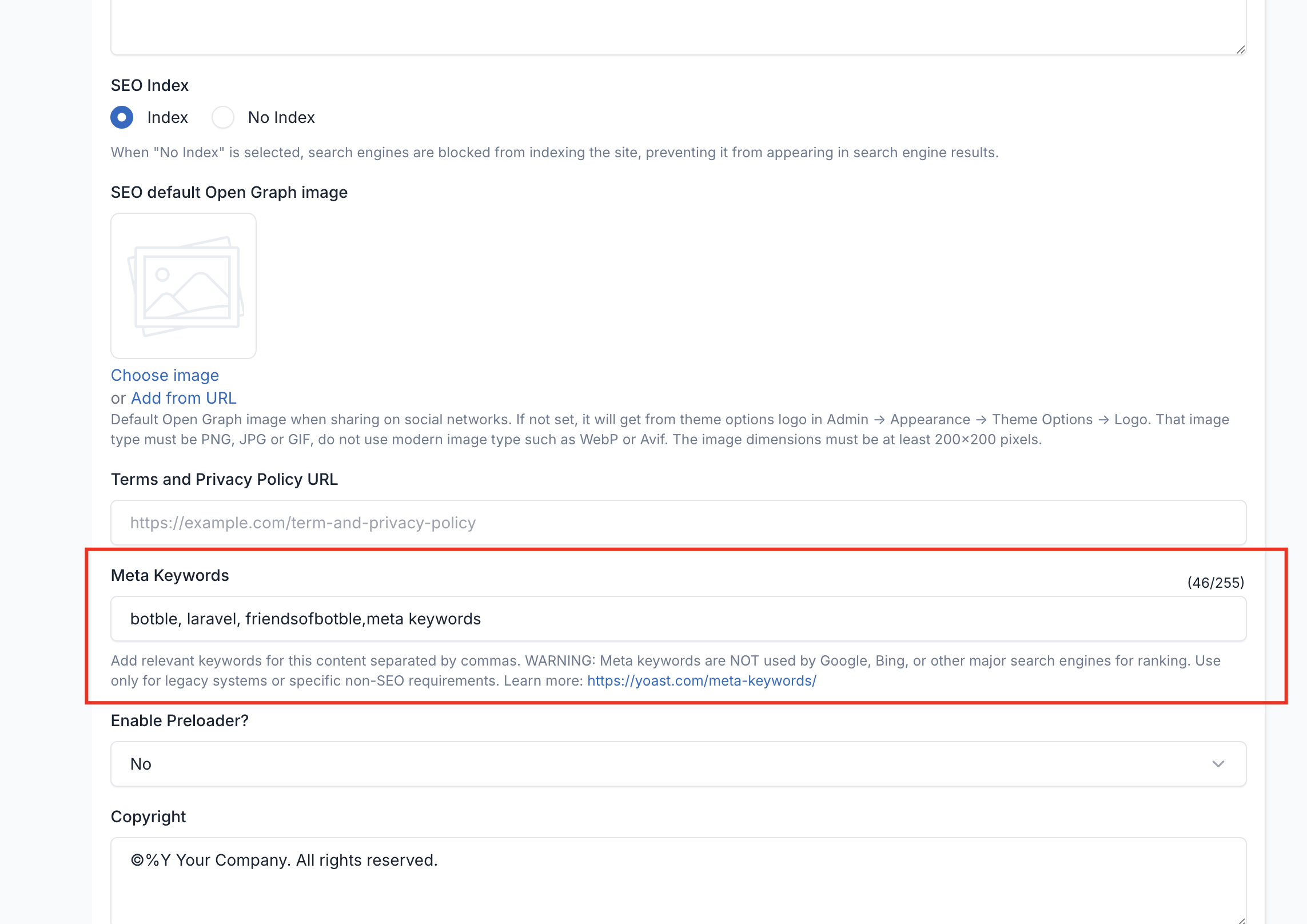The width and height of the screenshot is (1307, 924).
Task: Click the No Index label text
Action: tap(281, 117)
